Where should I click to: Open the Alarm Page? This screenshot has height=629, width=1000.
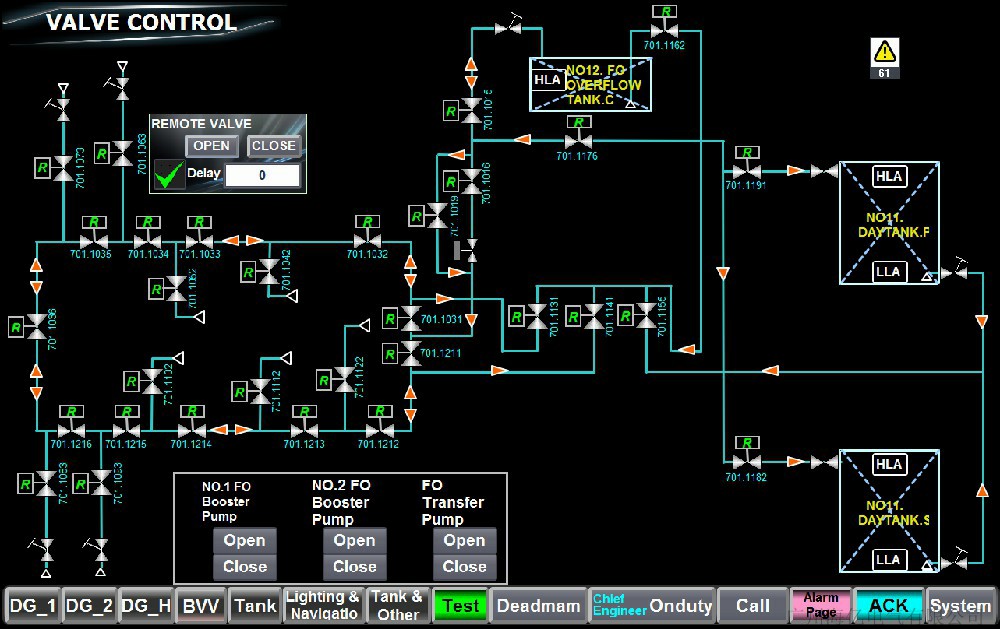(821, 605)
